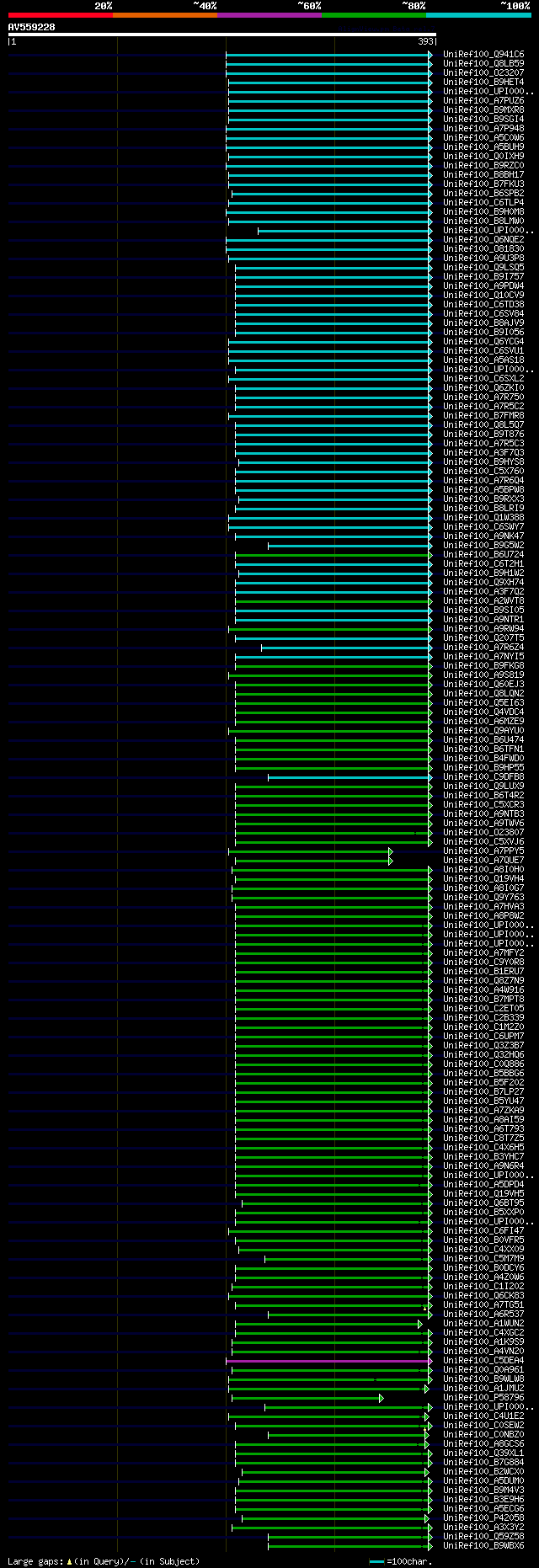The image size is (539, 1568).
Task: Select label UniRef100_B6U724
Action: 483,555
